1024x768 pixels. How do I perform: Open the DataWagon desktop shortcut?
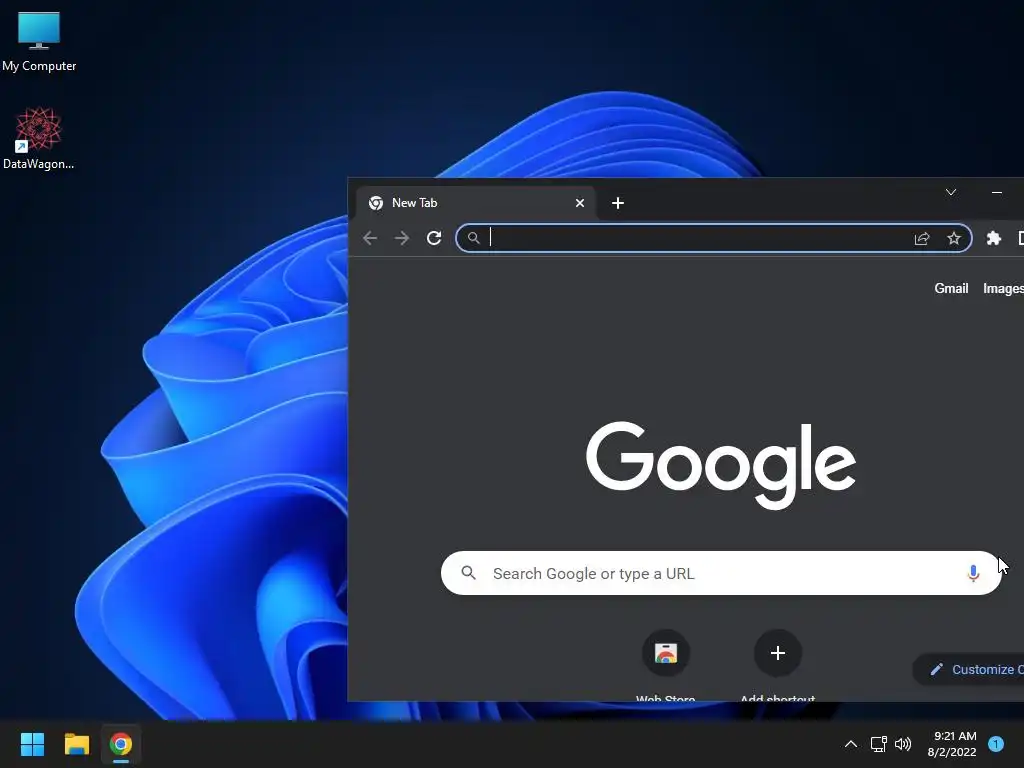coord(38,138)
